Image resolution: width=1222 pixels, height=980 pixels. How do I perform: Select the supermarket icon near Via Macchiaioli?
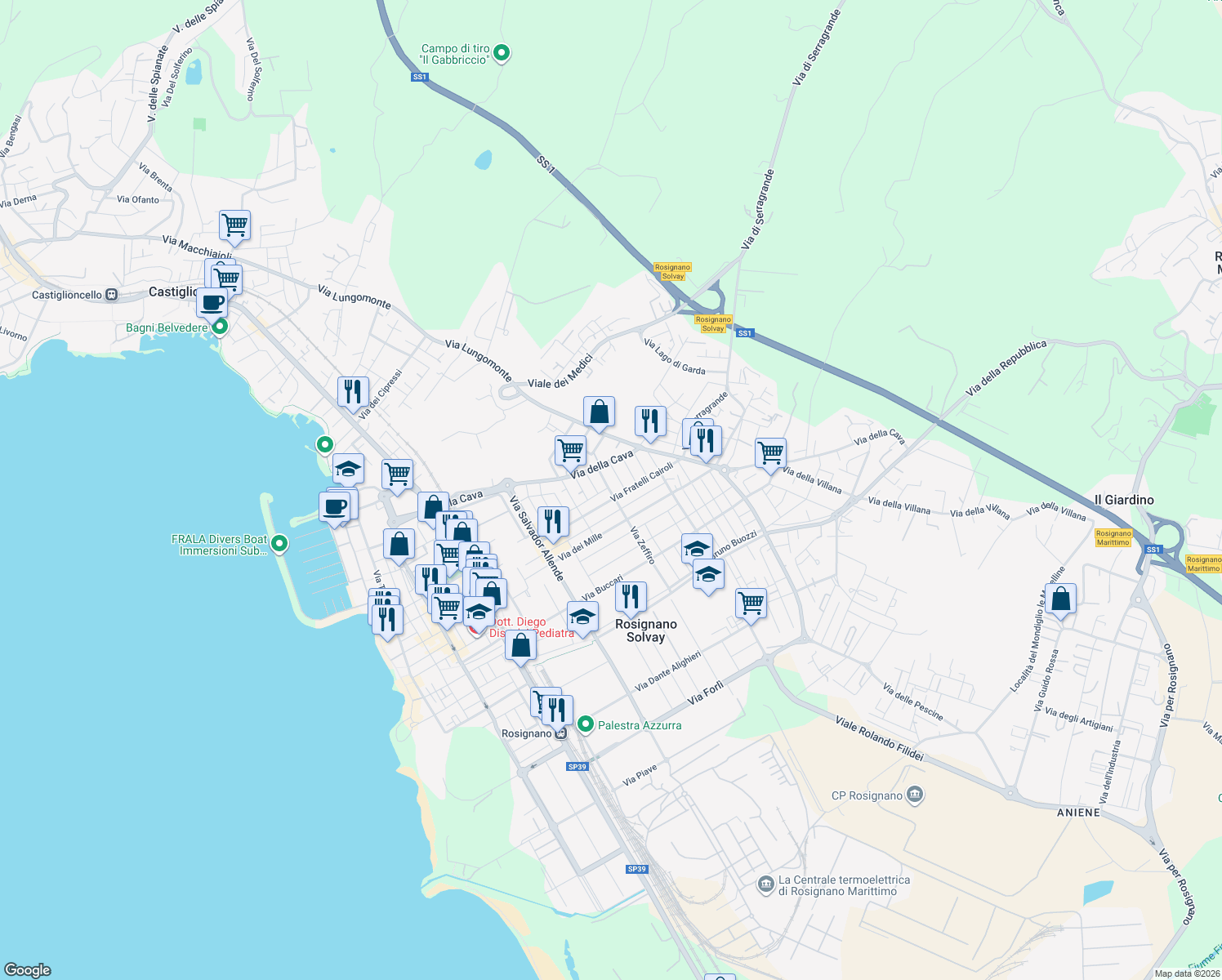coord(234,226)
